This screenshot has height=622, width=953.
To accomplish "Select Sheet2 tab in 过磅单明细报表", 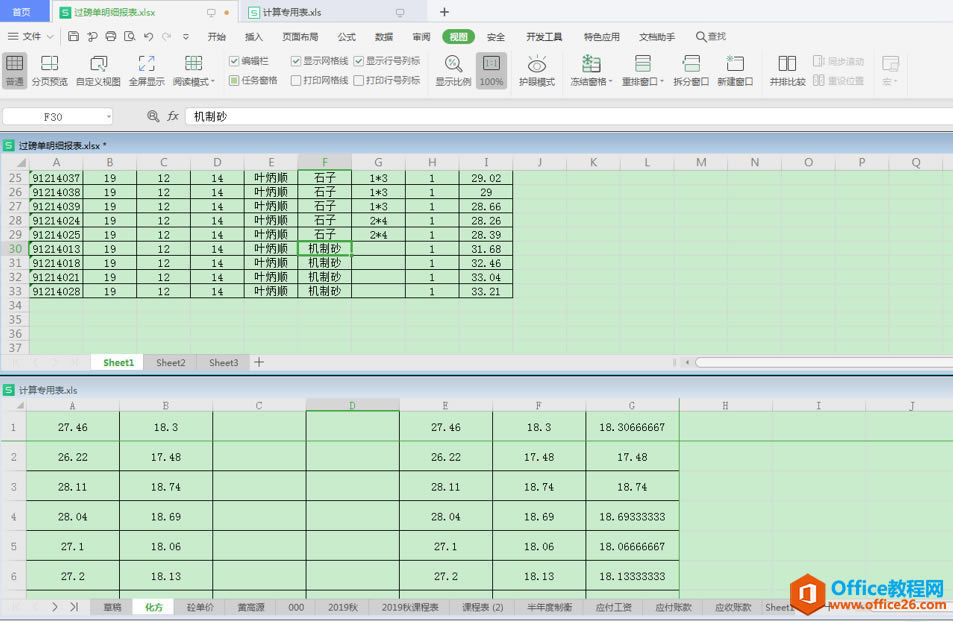I will click(x=171, y=362).
